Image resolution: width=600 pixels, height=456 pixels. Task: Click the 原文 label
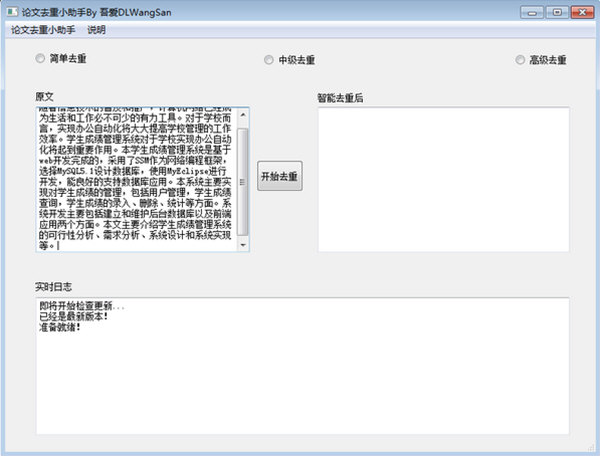pyautogui.click(x=44, y=97)
